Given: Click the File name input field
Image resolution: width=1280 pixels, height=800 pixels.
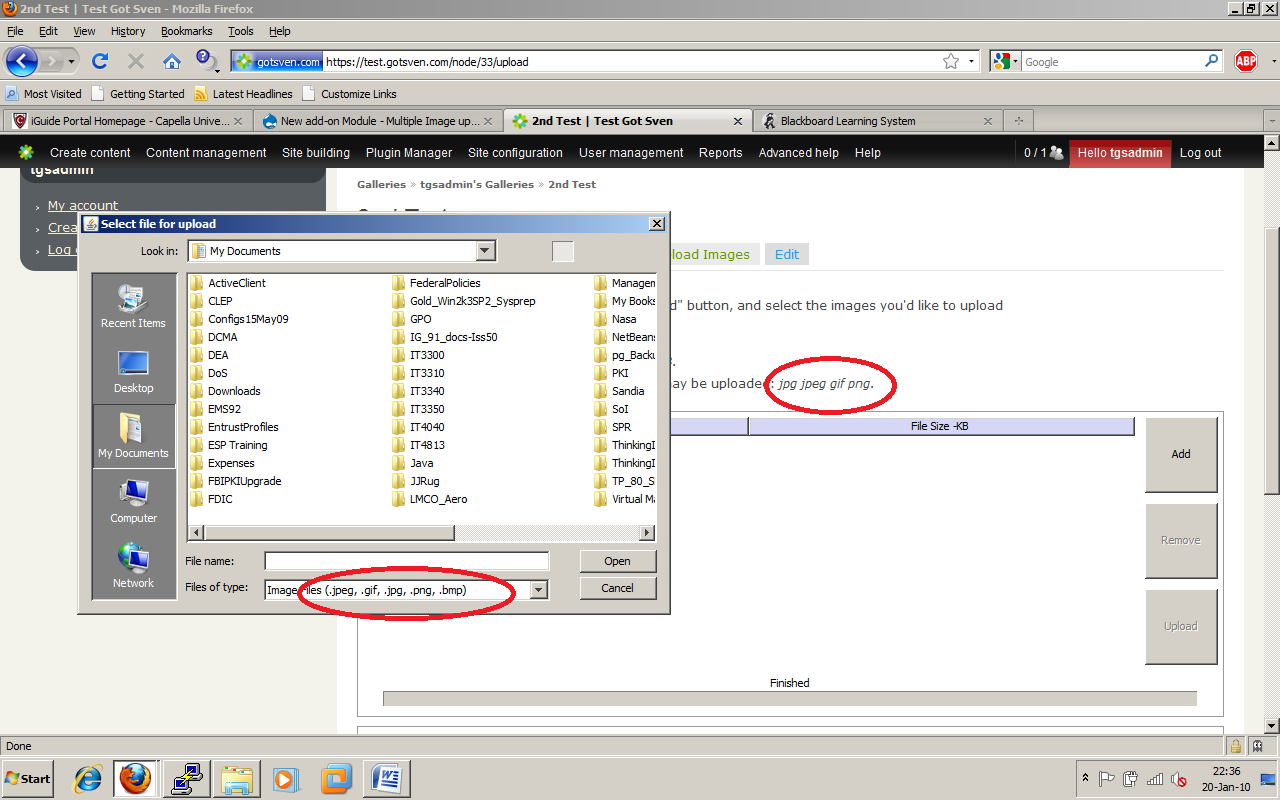Looking at the screenshot, I should point(406,561).
